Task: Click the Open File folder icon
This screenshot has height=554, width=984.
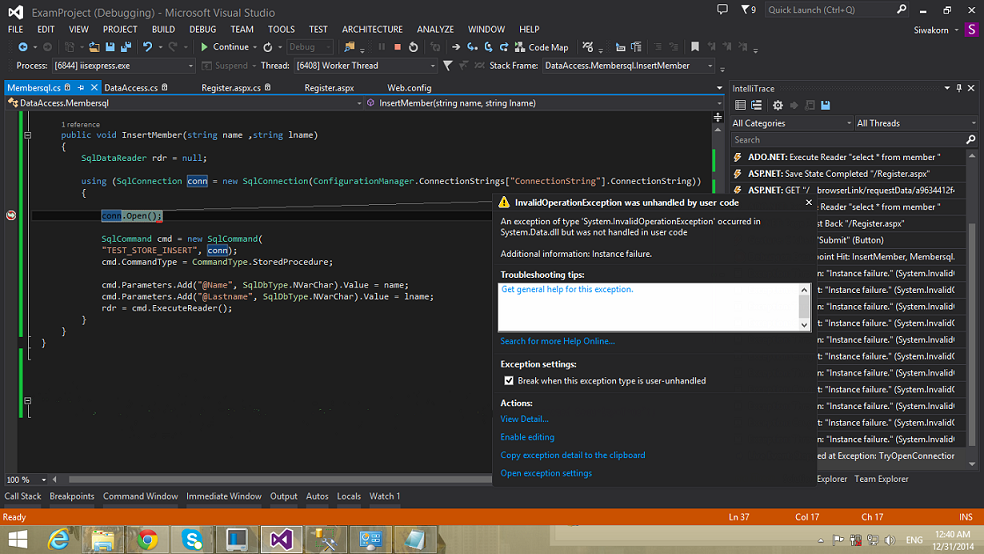Action: tap(94, 47)
